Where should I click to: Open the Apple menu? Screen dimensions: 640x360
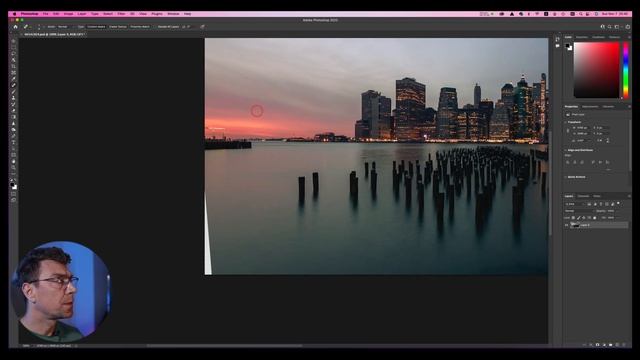click(14, 14)
